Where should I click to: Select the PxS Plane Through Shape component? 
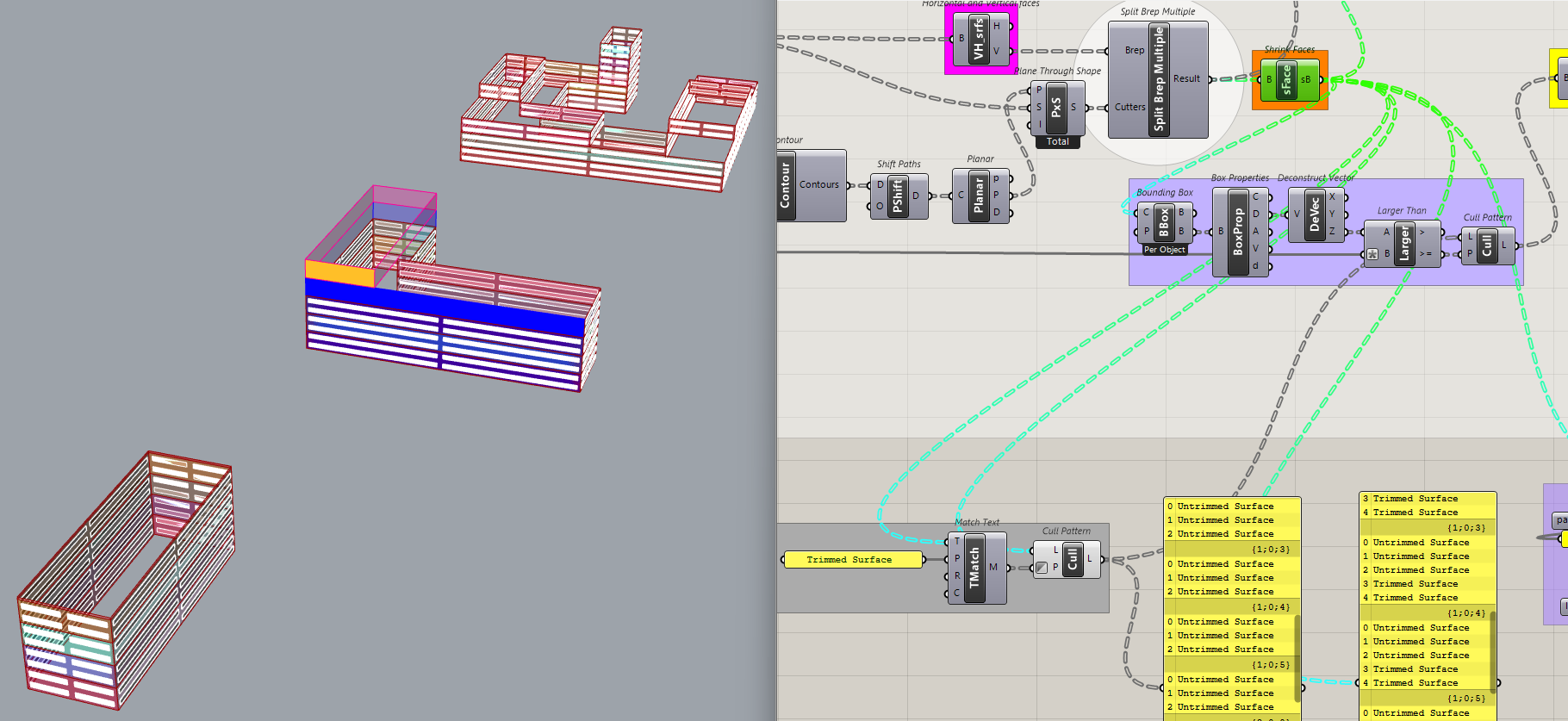(1056, 108)
